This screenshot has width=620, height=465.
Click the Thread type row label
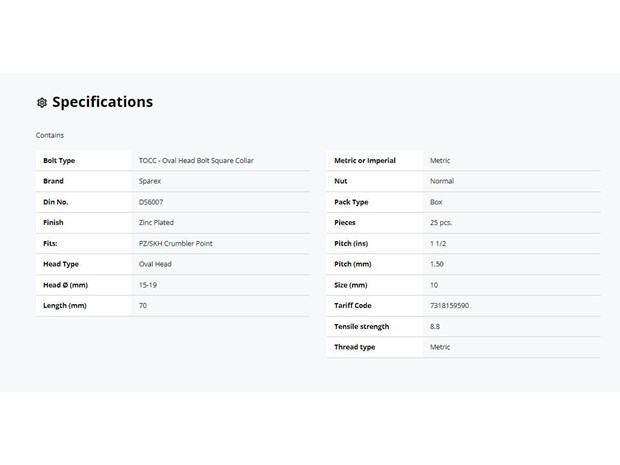(355, 347)
